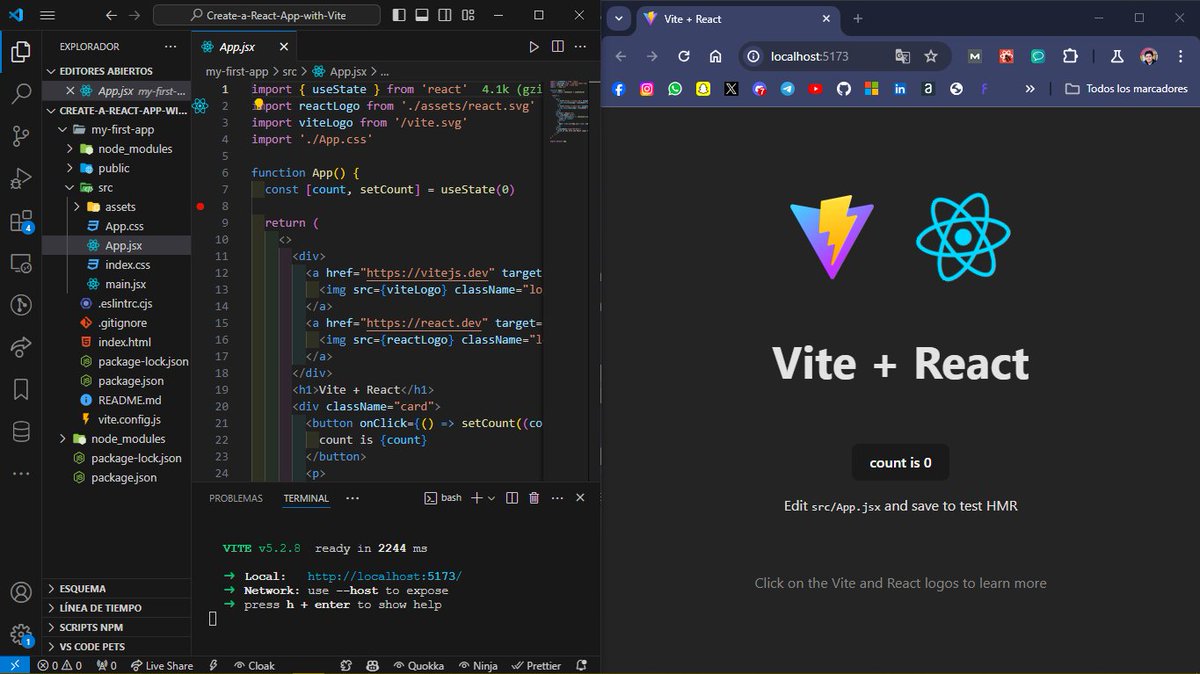This screenshot has height=674, width=1200.
Task: Open the Chrome Extensions puzzle icon
Action: coord(1070,57)
